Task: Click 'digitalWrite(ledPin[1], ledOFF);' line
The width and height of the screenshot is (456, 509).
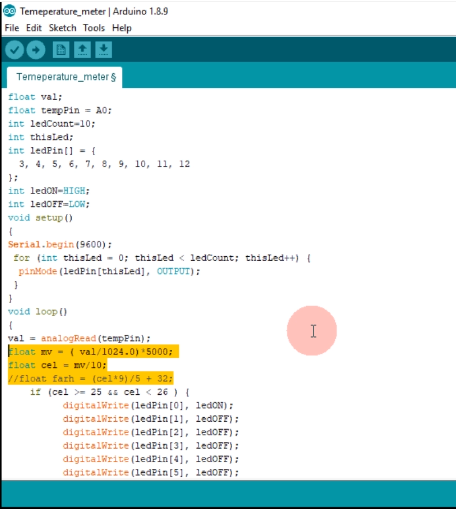Action: tap(151, 419)
